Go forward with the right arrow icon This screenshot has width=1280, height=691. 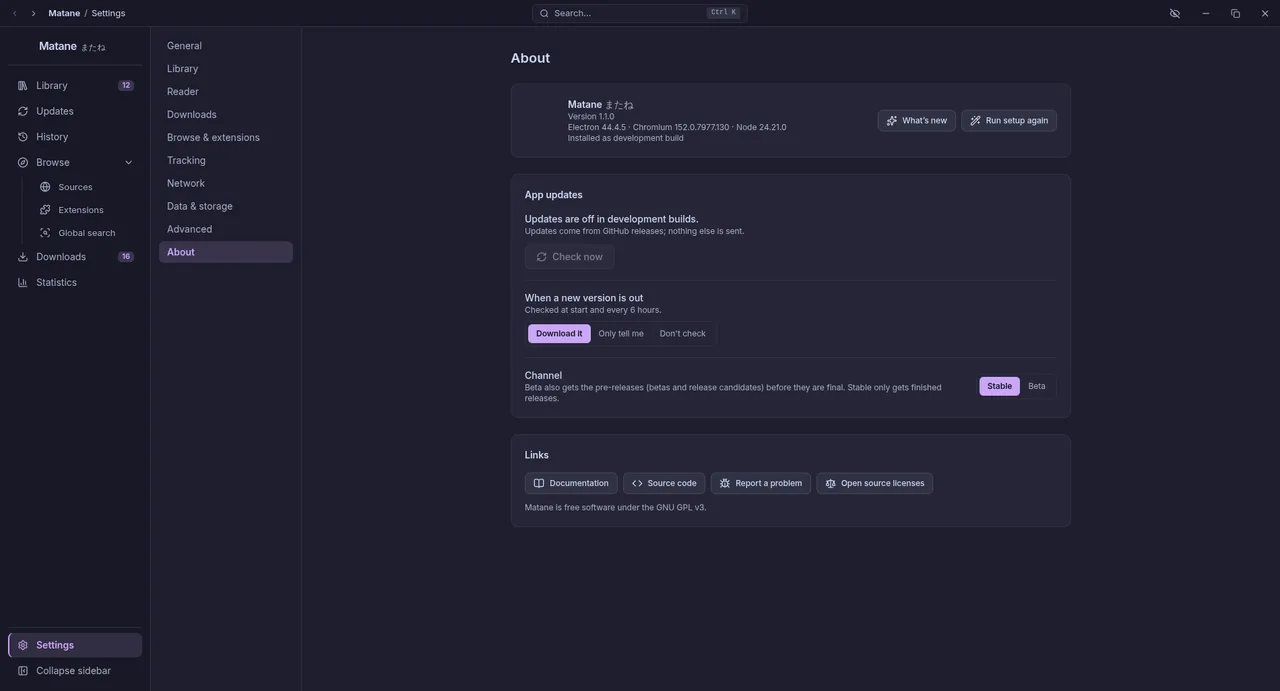click(33, 13)
